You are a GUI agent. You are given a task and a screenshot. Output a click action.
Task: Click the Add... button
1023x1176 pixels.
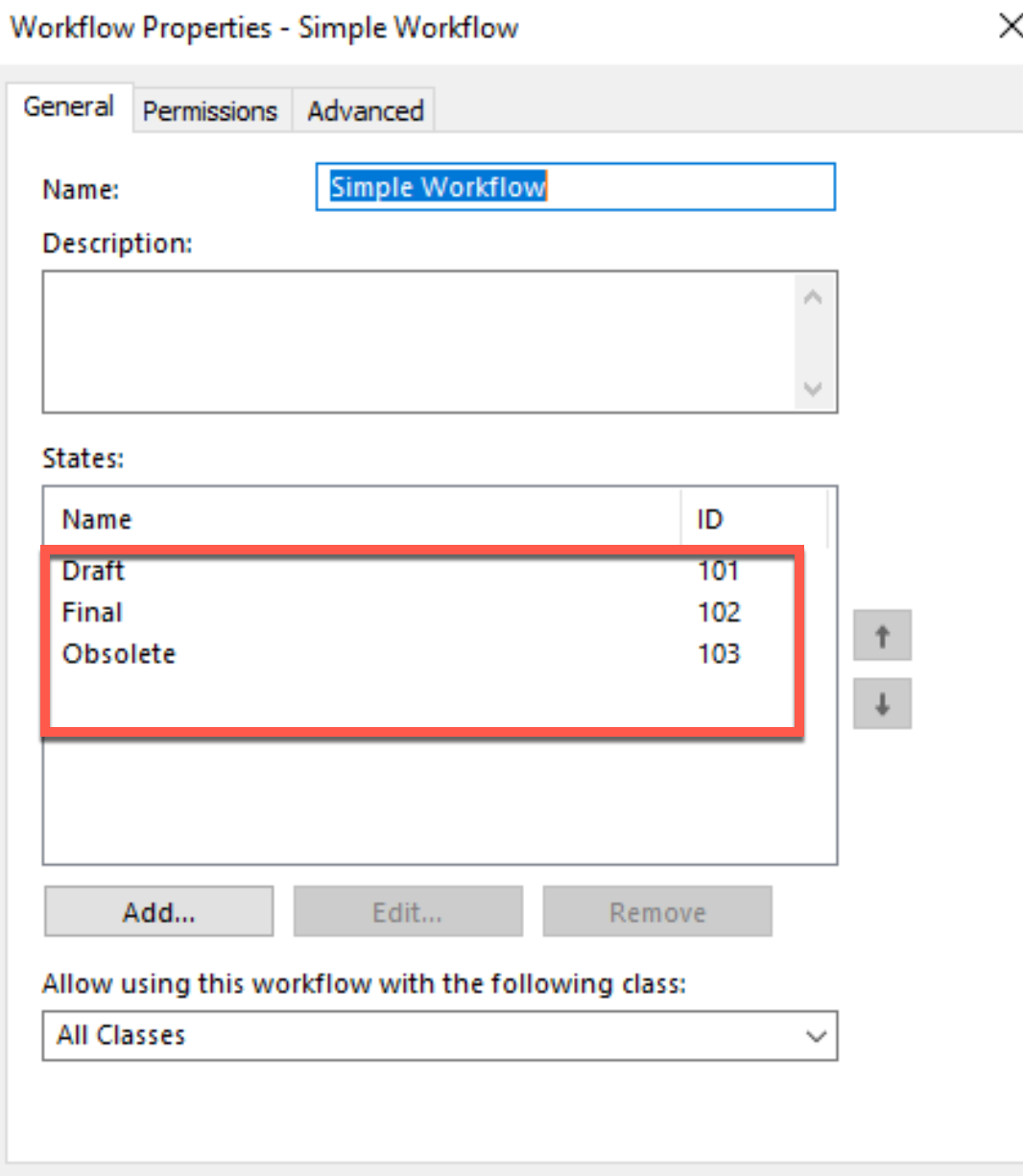[x=159, y=911]
